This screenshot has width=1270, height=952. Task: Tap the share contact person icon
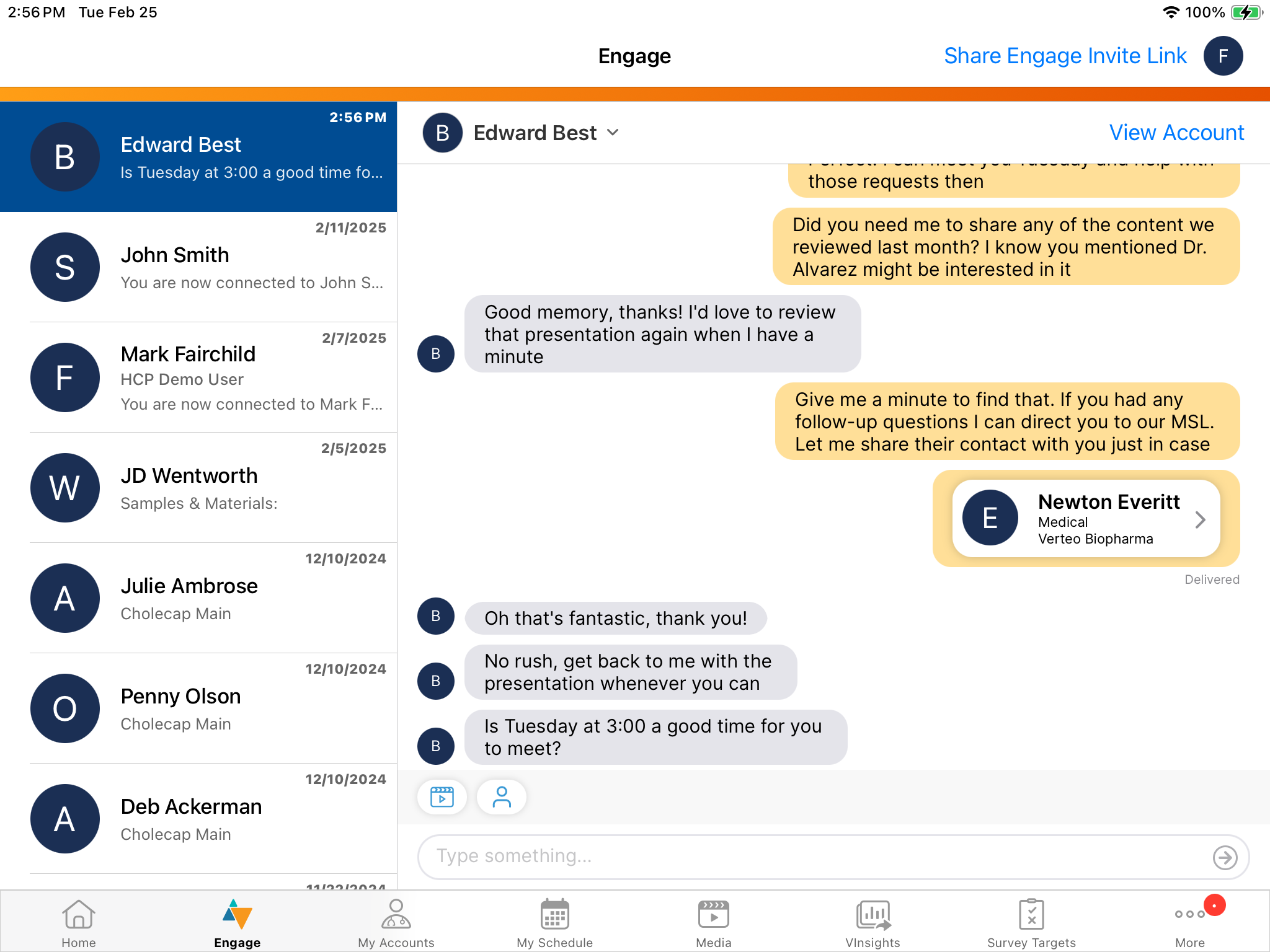pos(501,796)
